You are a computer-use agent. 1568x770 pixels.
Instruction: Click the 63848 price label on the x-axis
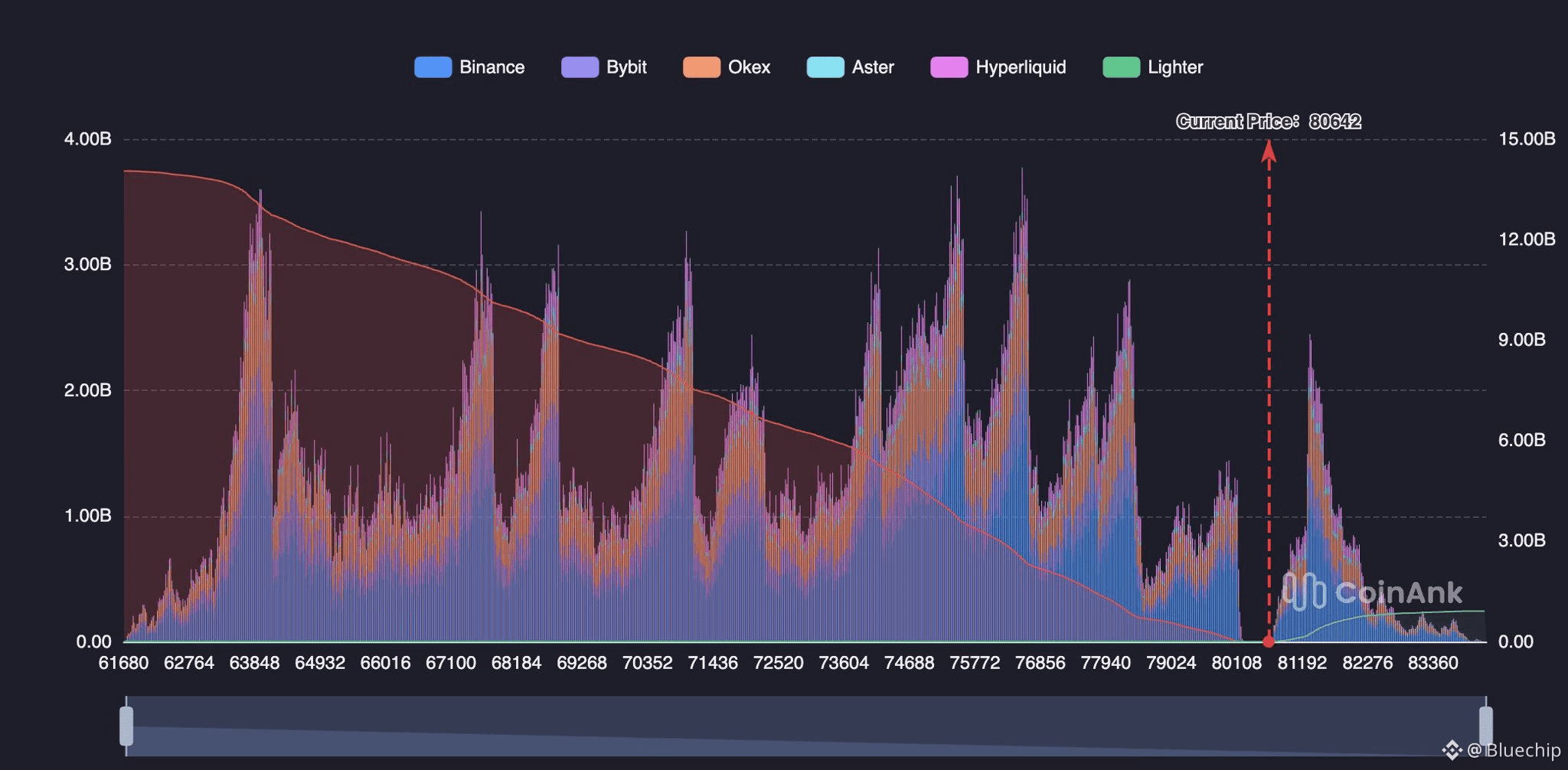click(255, 663)
